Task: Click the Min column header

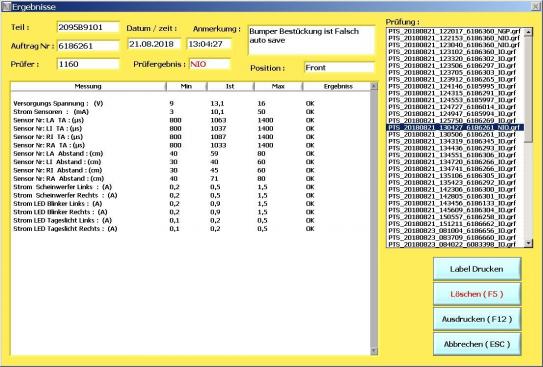Action: click(x=186, y=86)
